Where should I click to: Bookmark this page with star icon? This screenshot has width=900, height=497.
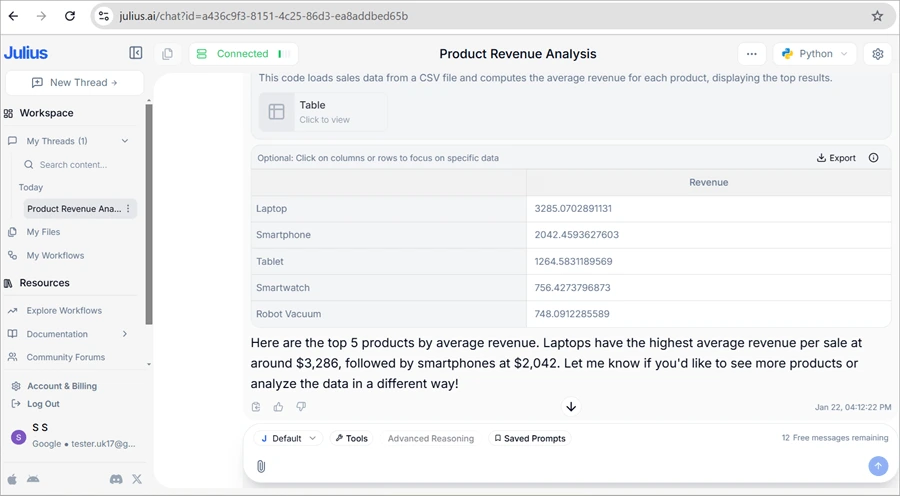point(877,16)
